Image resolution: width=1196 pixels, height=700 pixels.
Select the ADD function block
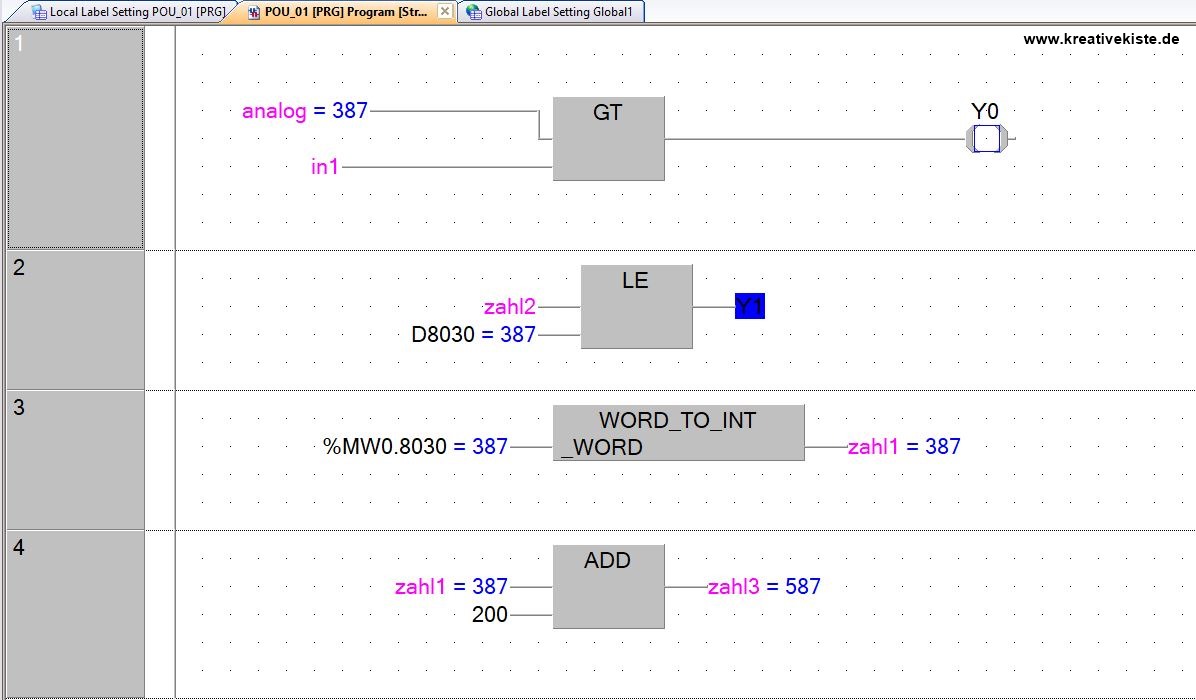(x=608, y=587)
